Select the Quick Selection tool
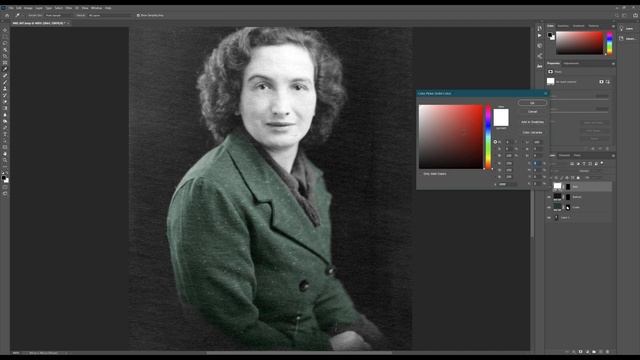Screen dimensions: 640x360 pyautogui.click(x=5, y=50)
